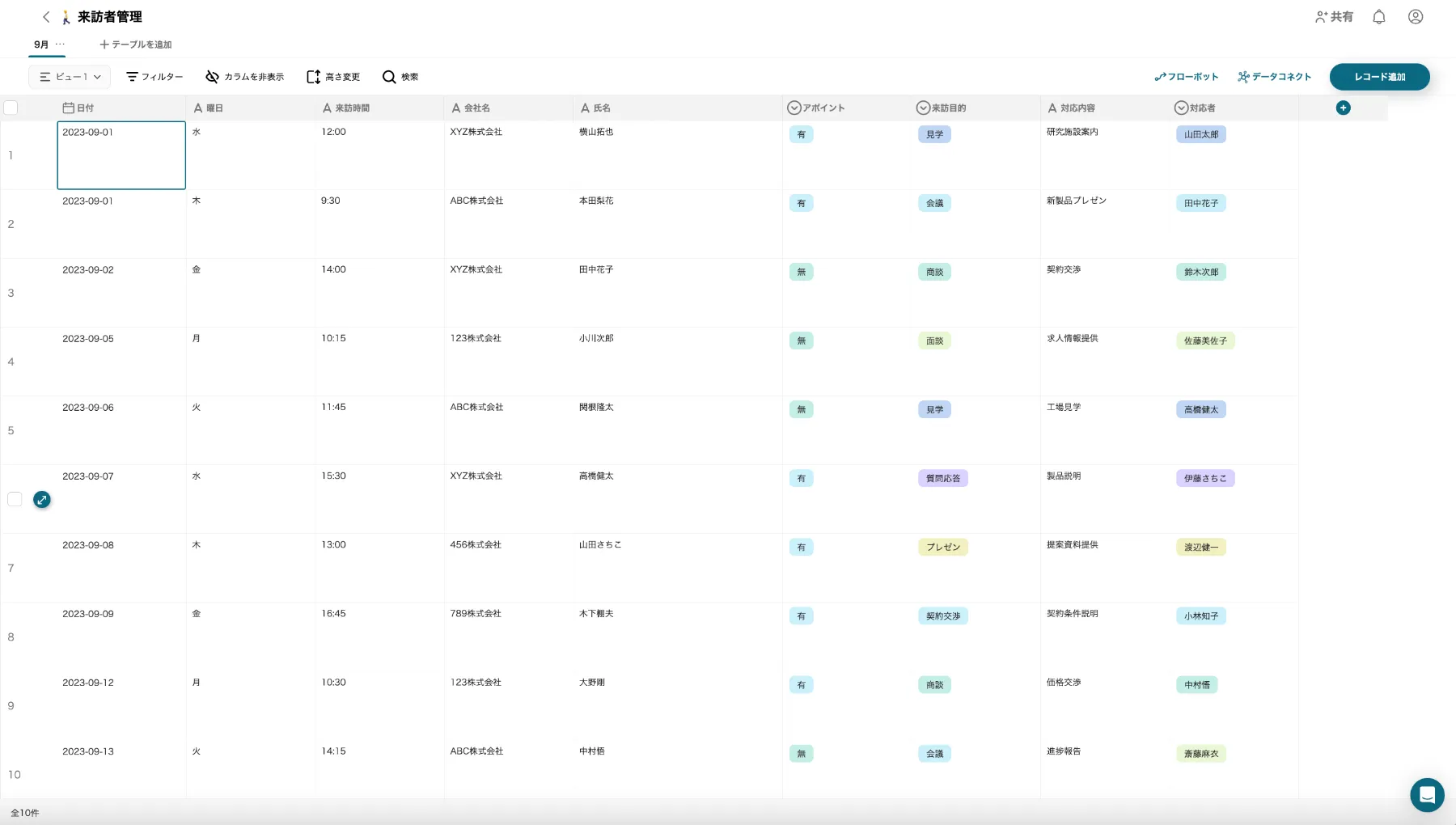This screenshot has height=825, width=1456.
Task: Toggle the checkbox for 2023-09-07 row
Action: click(15, 499)
